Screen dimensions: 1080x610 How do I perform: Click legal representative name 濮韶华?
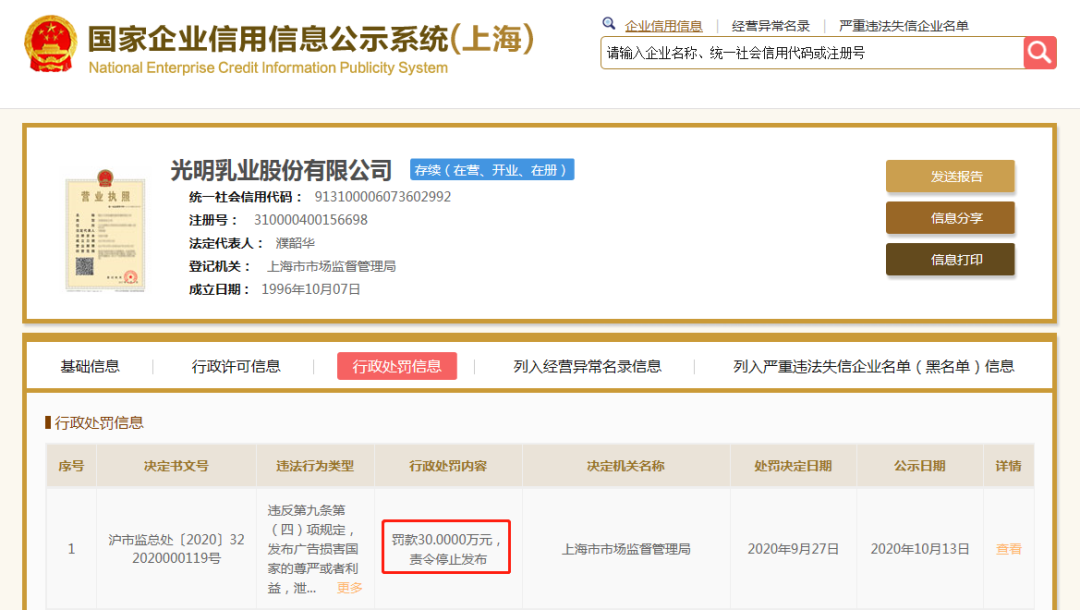tap(295, 243)
